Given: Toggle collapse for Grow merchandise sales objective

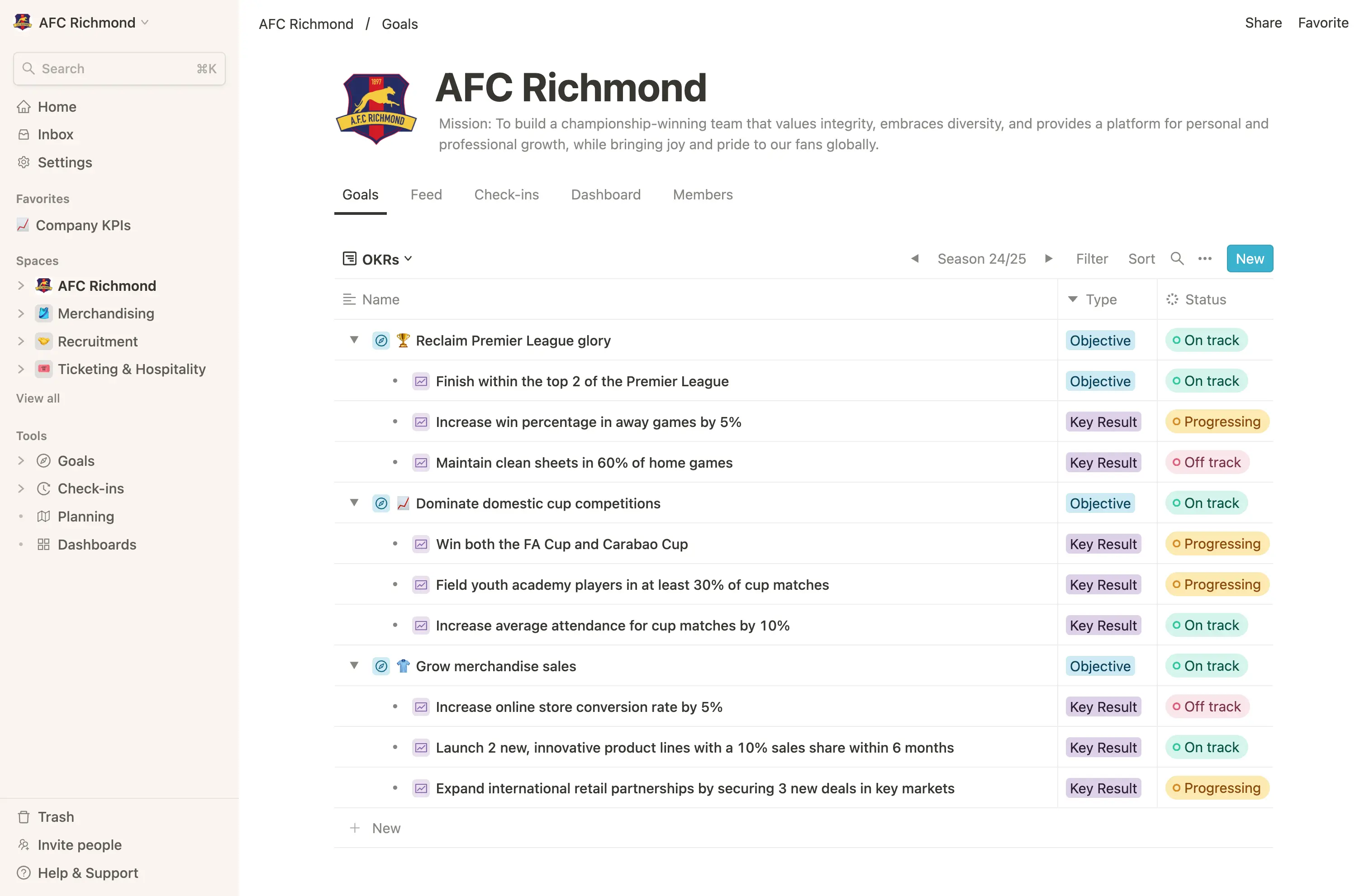Looking at the screenshot, I should tap(354, 666).
